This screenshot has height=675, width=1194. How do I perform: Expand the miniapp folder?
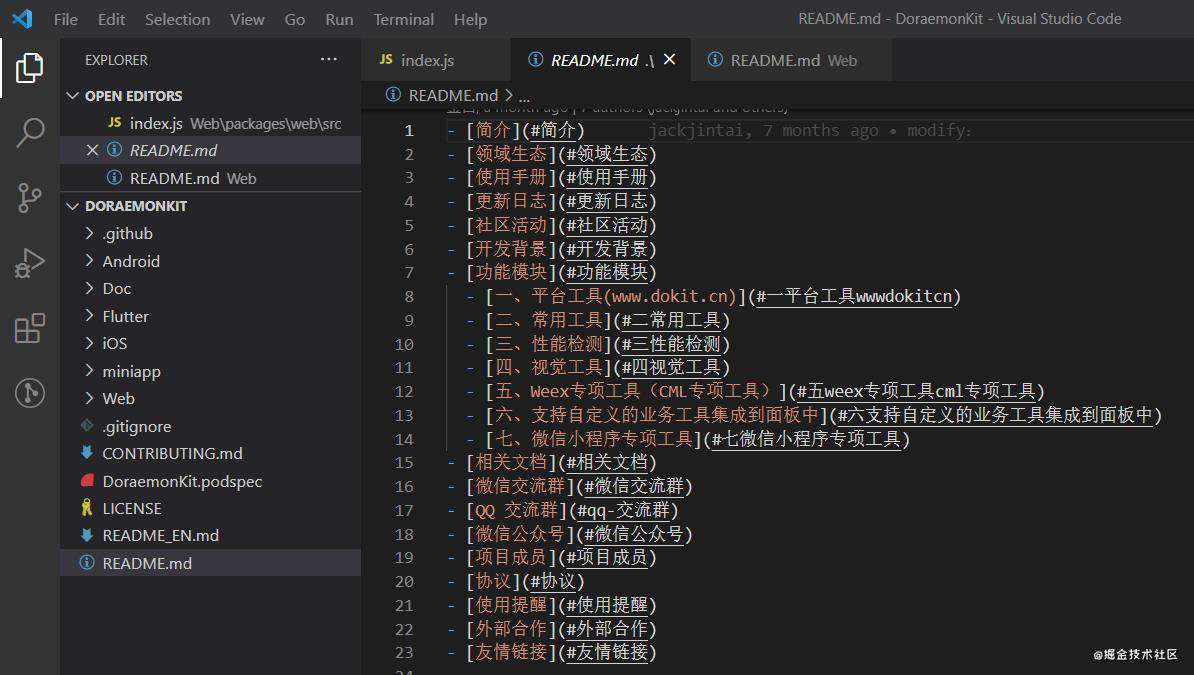coord(89,370)
